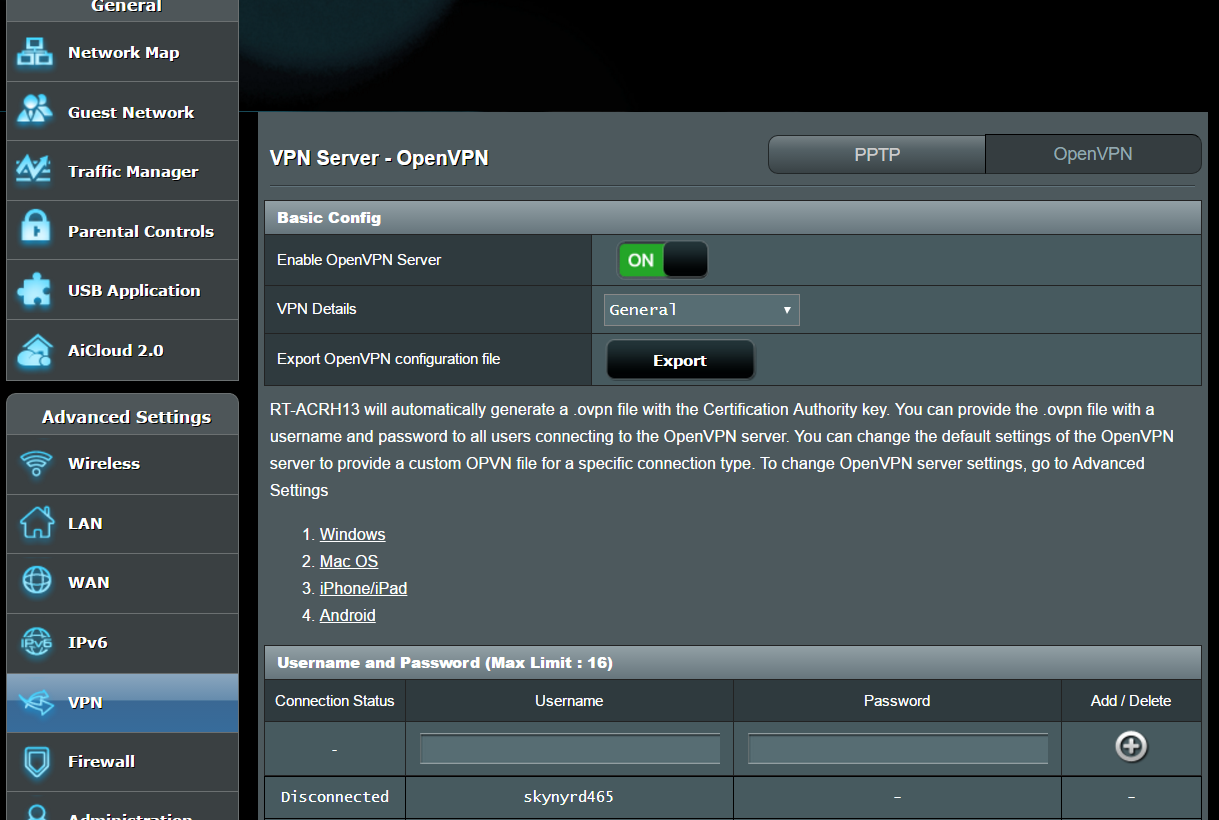Click the Password column header
The image size is (1219, 820).
click(x=897, y=701)
